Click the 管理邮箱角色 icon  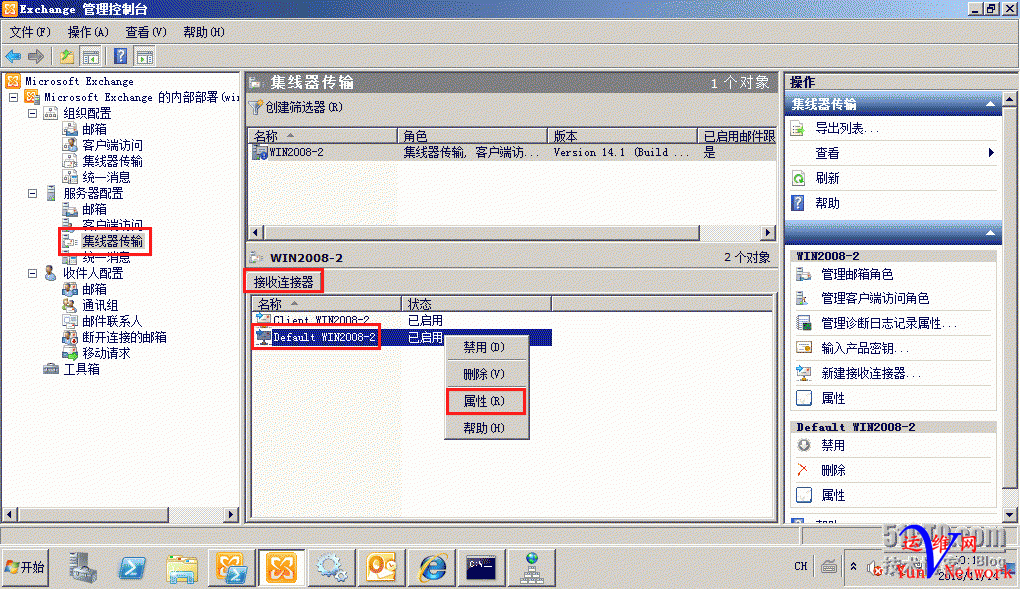tap(803, 275)
